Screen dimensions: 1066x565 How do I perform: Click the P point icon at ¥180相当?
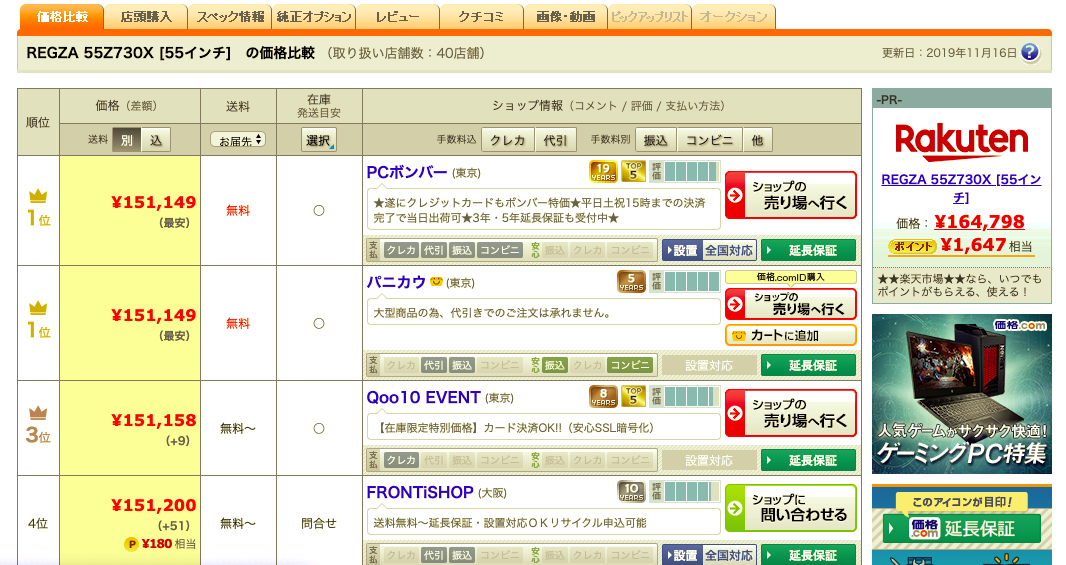coord(131,544)
